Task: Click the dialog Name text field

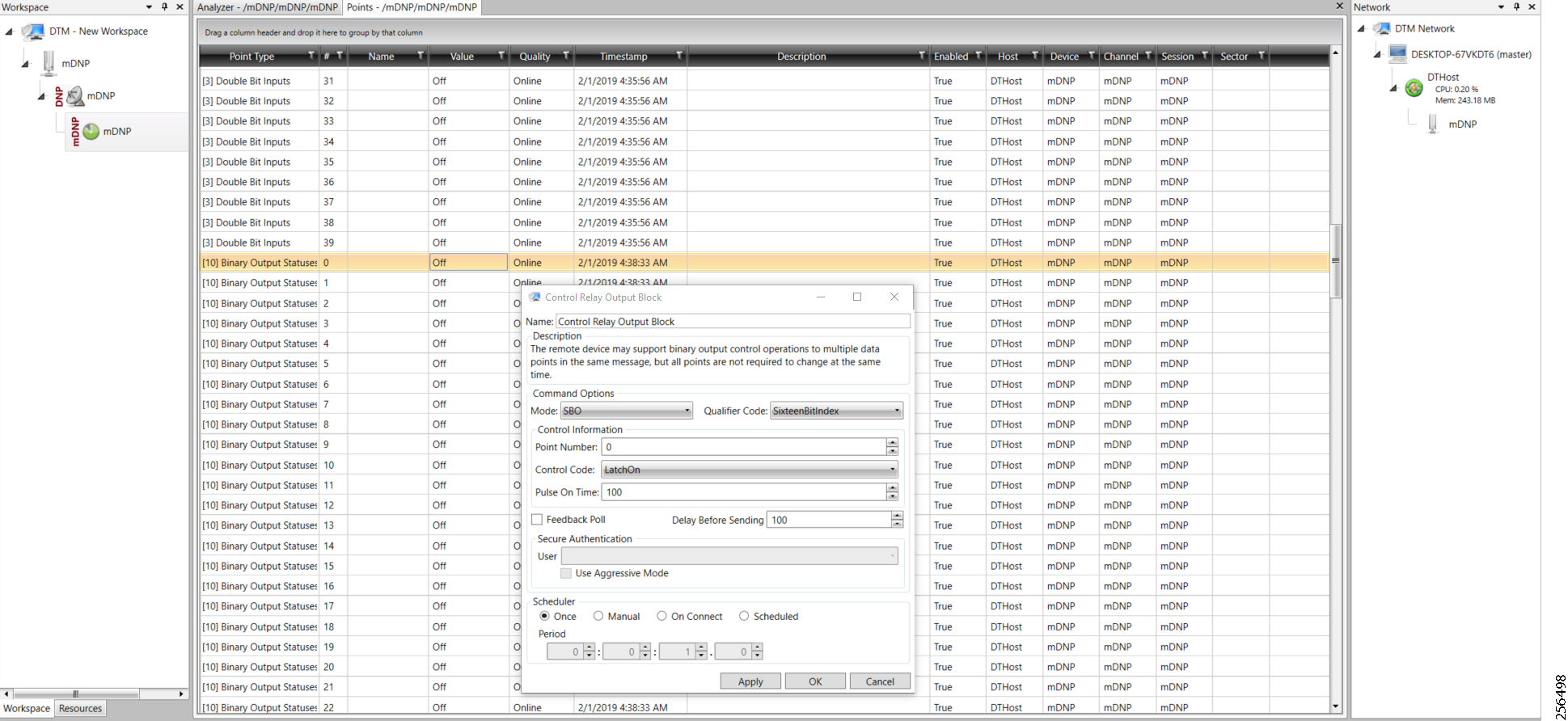Action: pyautogui.click(x=733, y=322)
